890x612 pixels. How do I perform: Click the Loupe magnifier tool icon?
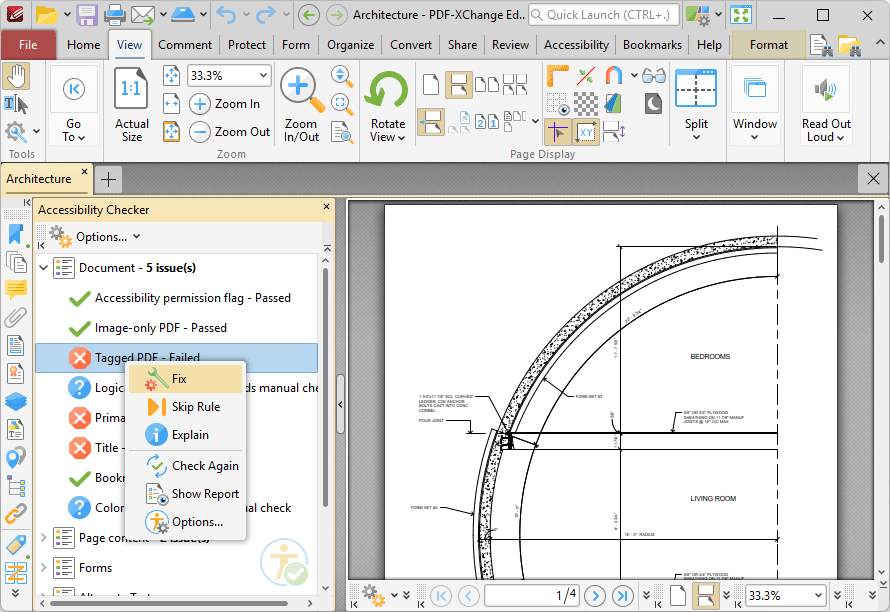(341, 104)
